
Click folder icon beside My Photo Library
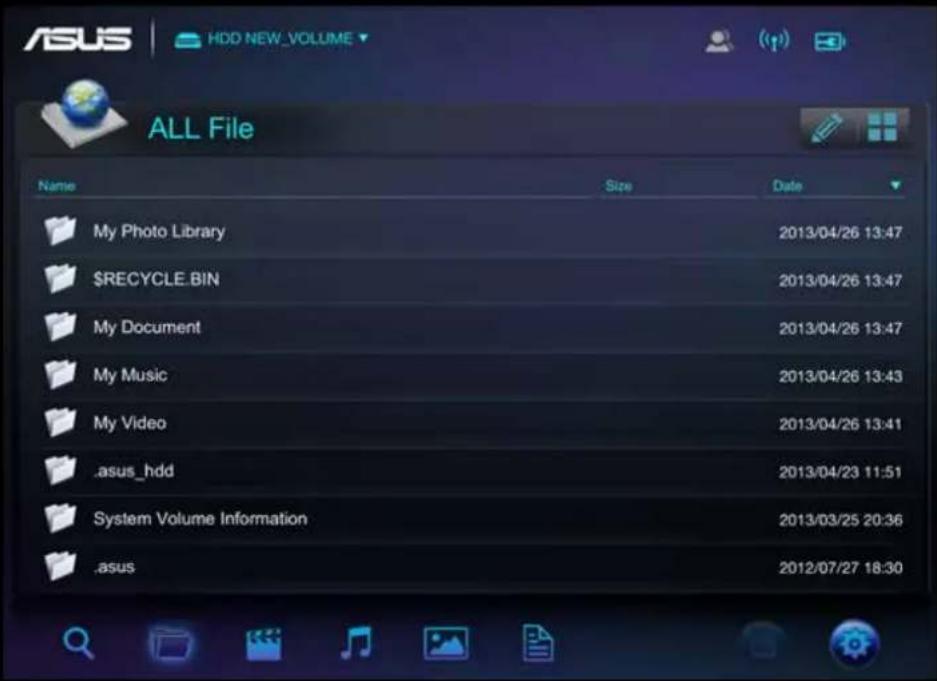point(60,231)
